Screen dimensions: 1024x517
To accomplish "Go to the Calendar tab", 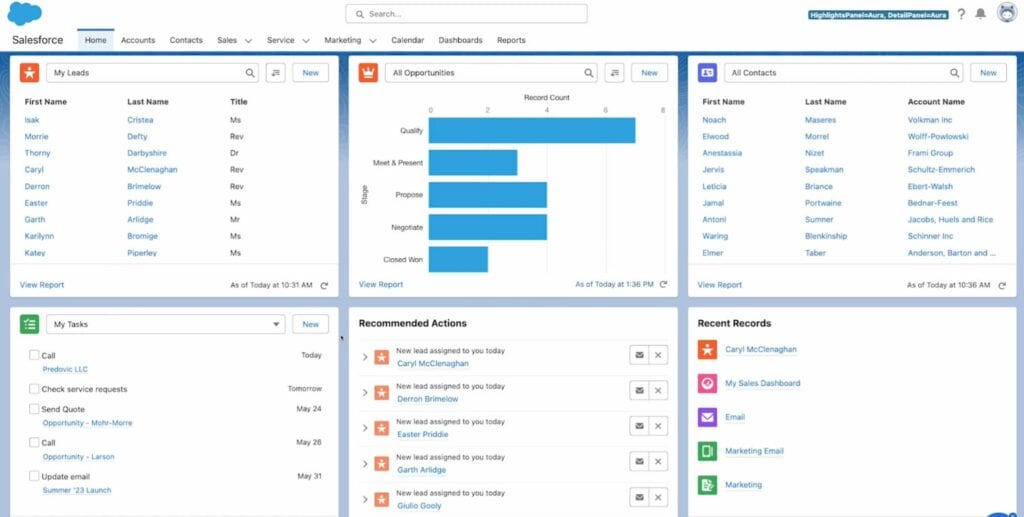I will pos(408,40).
